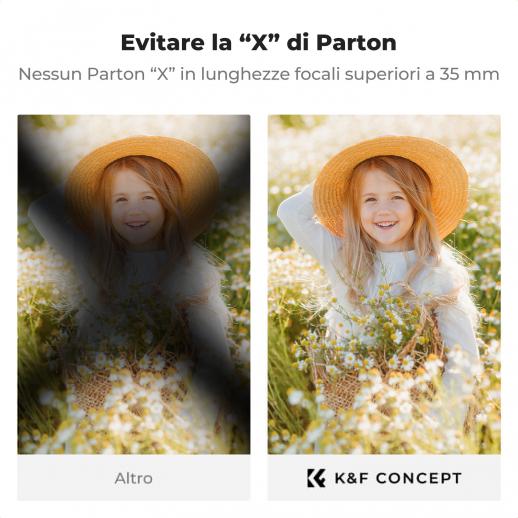
Task: Click the girl's face in the left photo
Action: (x=137, y=208)
